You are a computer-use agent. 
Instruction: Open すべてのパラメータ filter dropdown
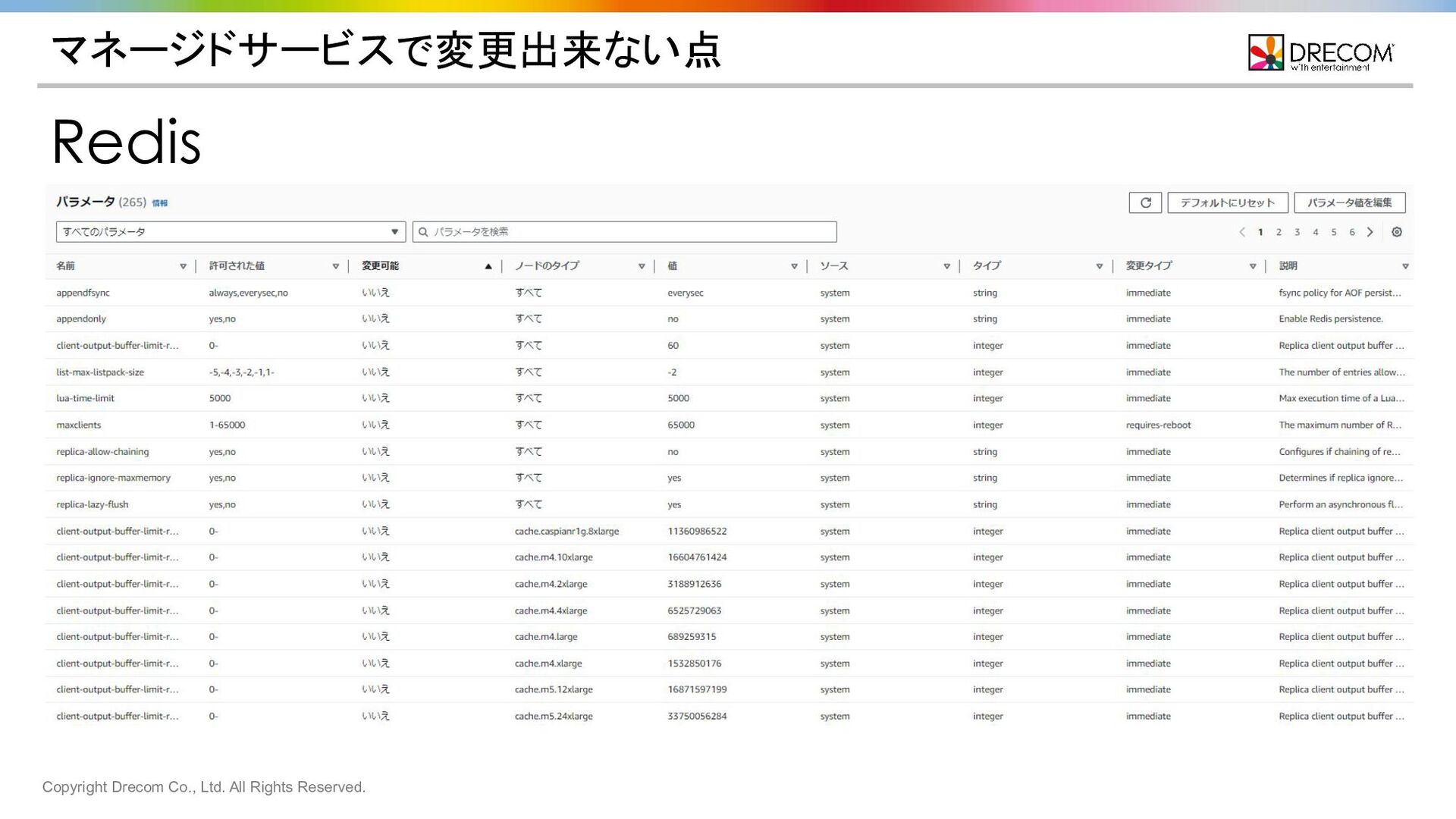[231, 232]
